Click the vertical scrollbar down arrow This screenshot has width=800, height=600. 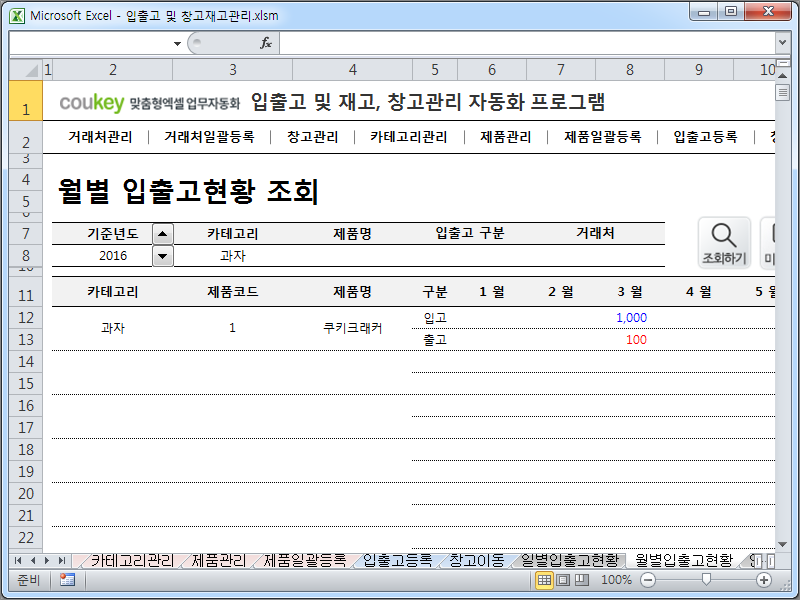pyautogui.click(x=782, y=544)
